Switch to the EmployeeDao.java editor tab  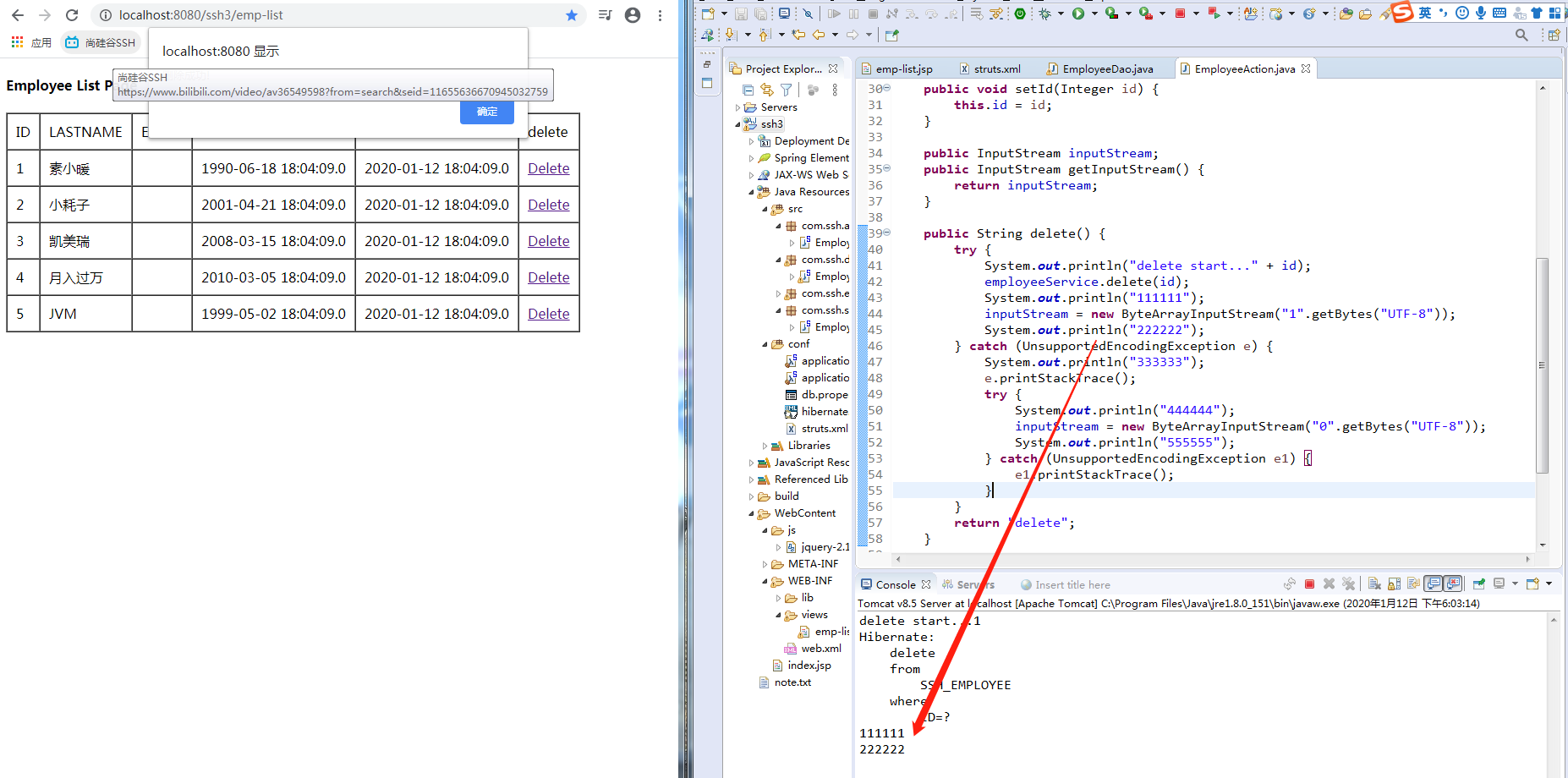1107,69
